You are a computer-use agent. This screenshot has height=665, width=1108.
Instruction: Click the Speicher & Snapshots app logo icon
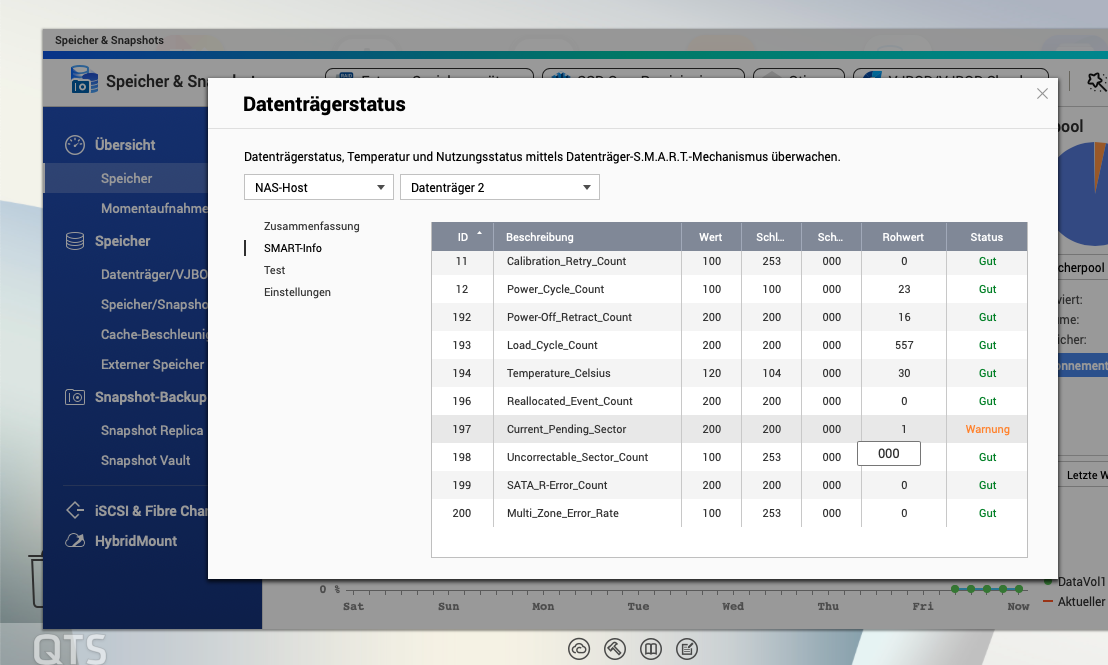[84, 80]
